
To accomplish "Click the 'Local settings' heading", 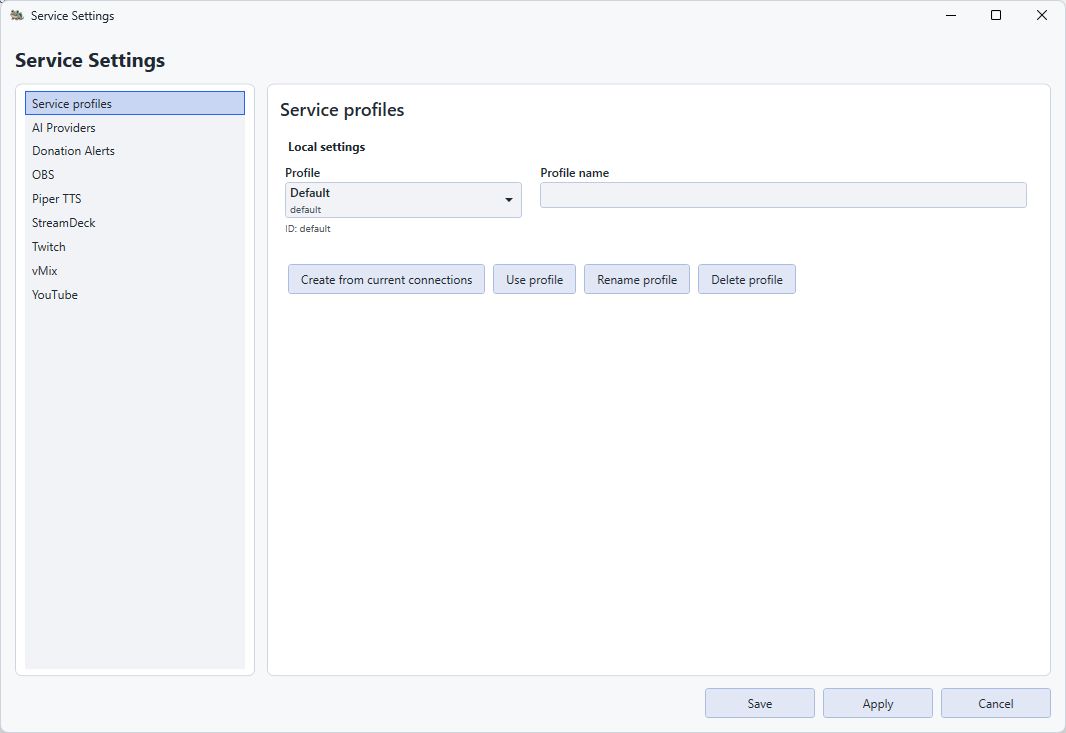I will click(x=326, y=147).
